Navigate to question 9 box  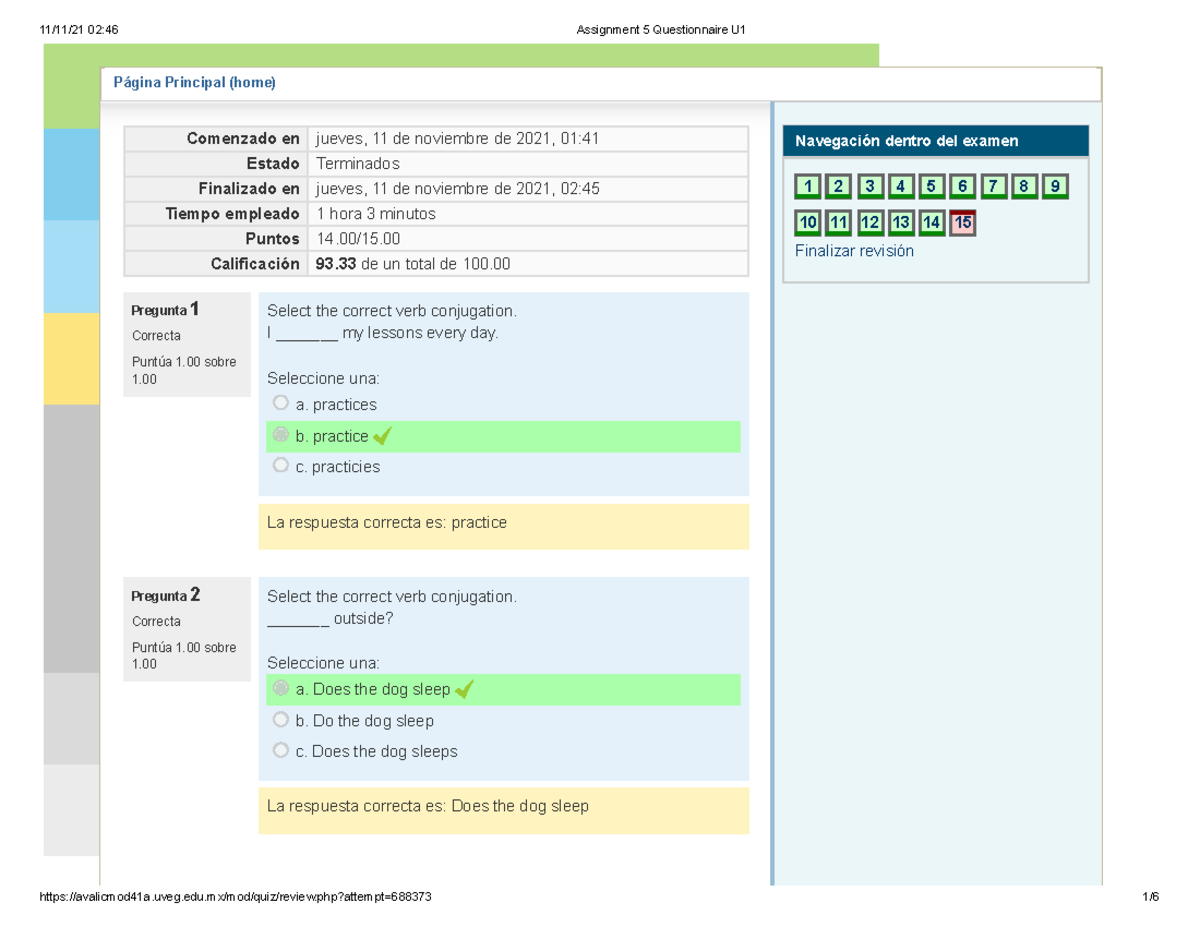pos(1055,187)
